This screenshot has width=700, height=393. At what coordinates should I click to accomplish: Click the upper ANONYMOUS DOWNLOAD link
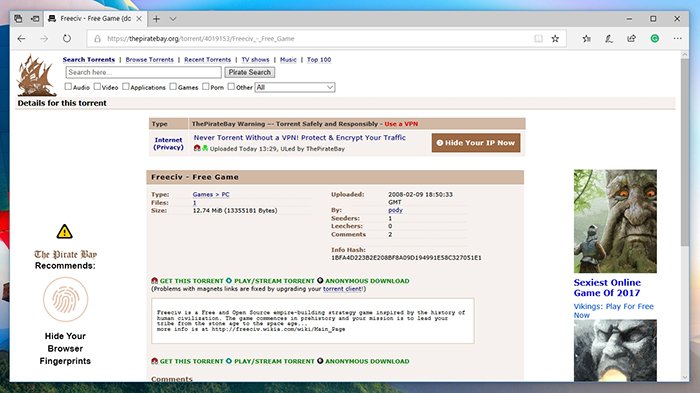tap(367, 281)
